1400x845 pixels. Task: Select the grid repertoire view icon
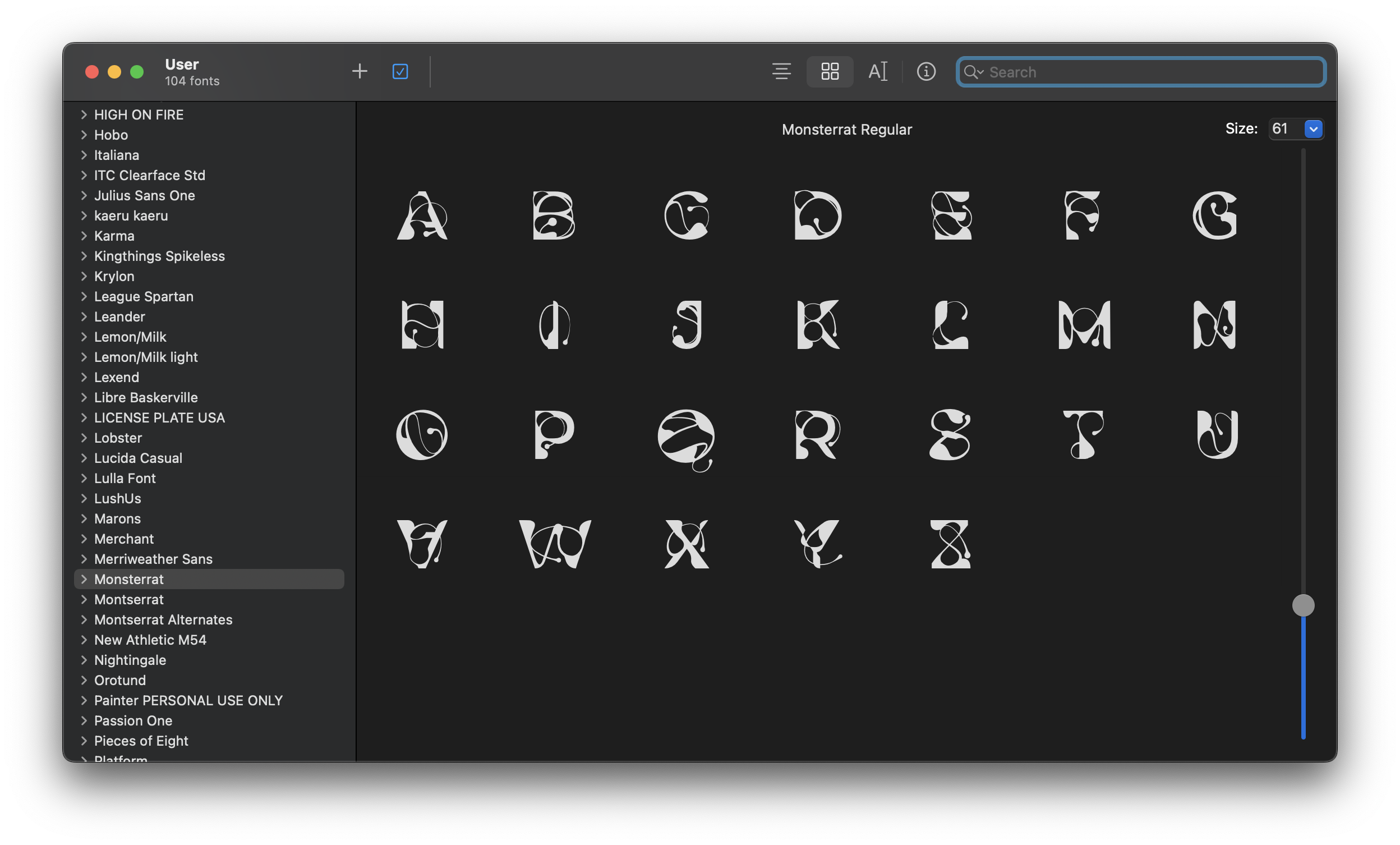coord(830,72)
